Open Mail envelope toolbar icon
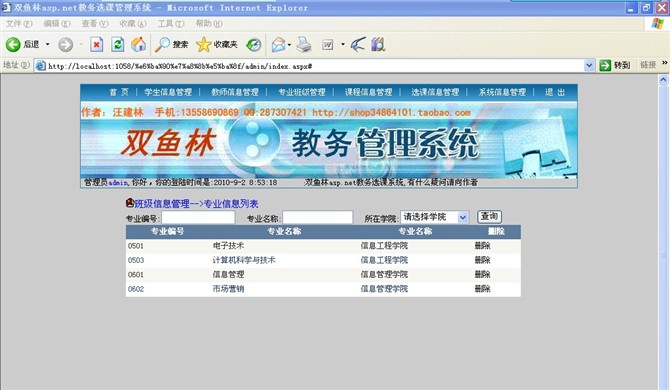The height and width of the screenshot is (390, 670). 278,44
